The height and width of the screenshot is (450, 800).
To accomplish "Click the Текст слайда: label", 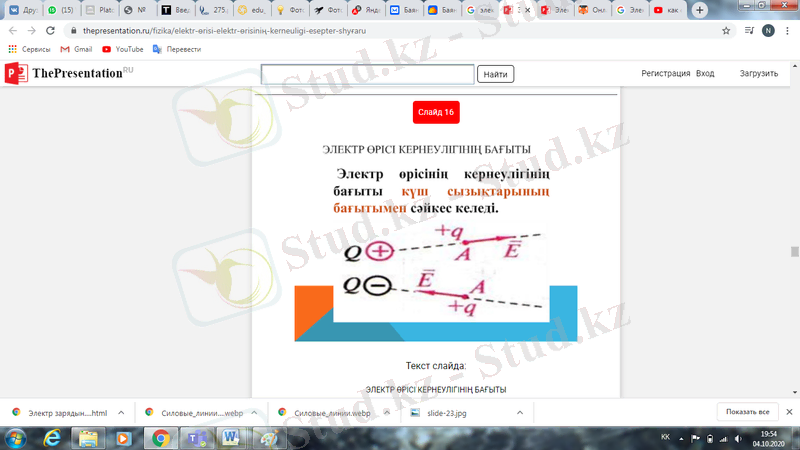I will (x=436, y=366).
